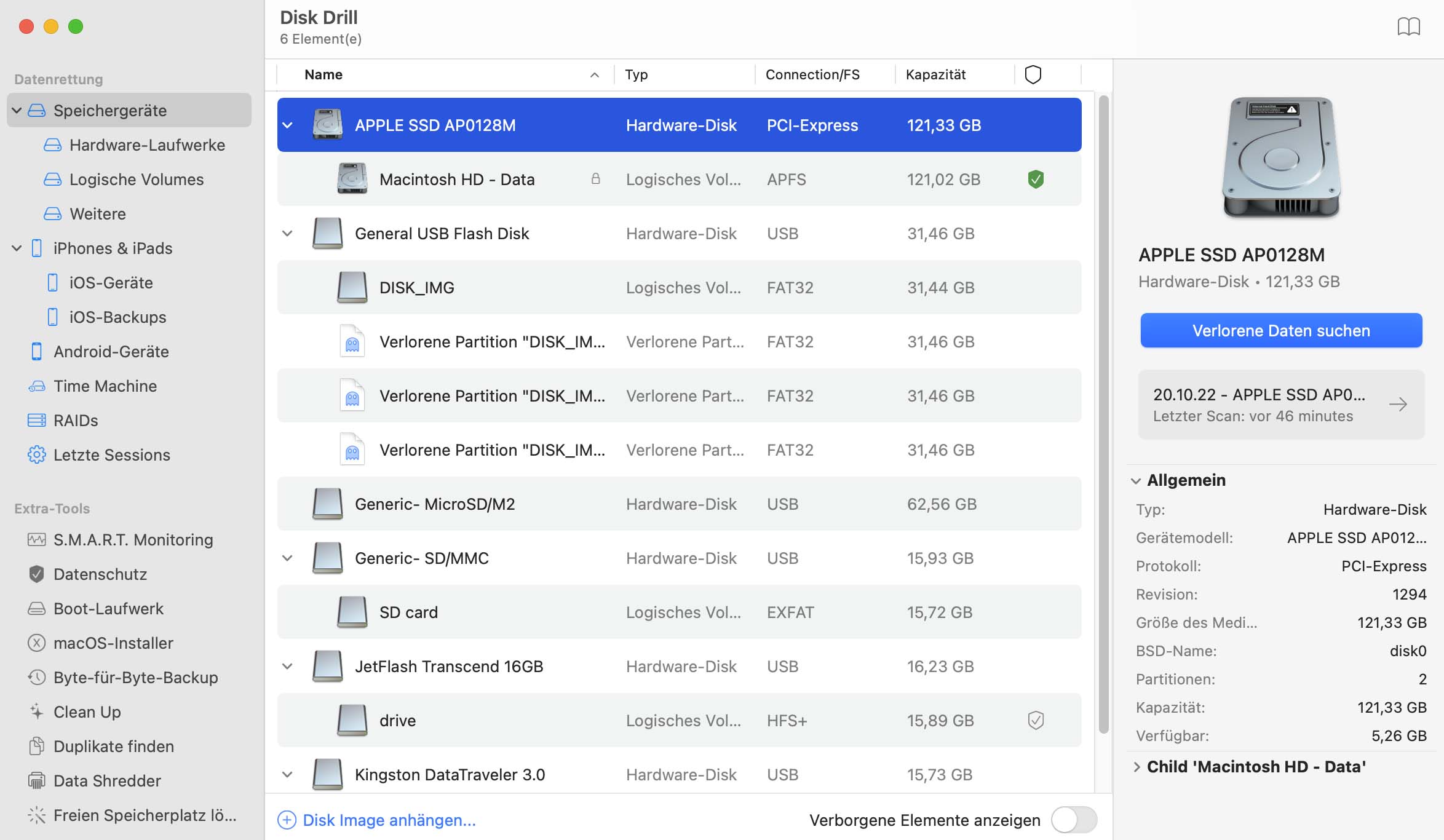Sort by Typ column header

[x=684, y=74]
